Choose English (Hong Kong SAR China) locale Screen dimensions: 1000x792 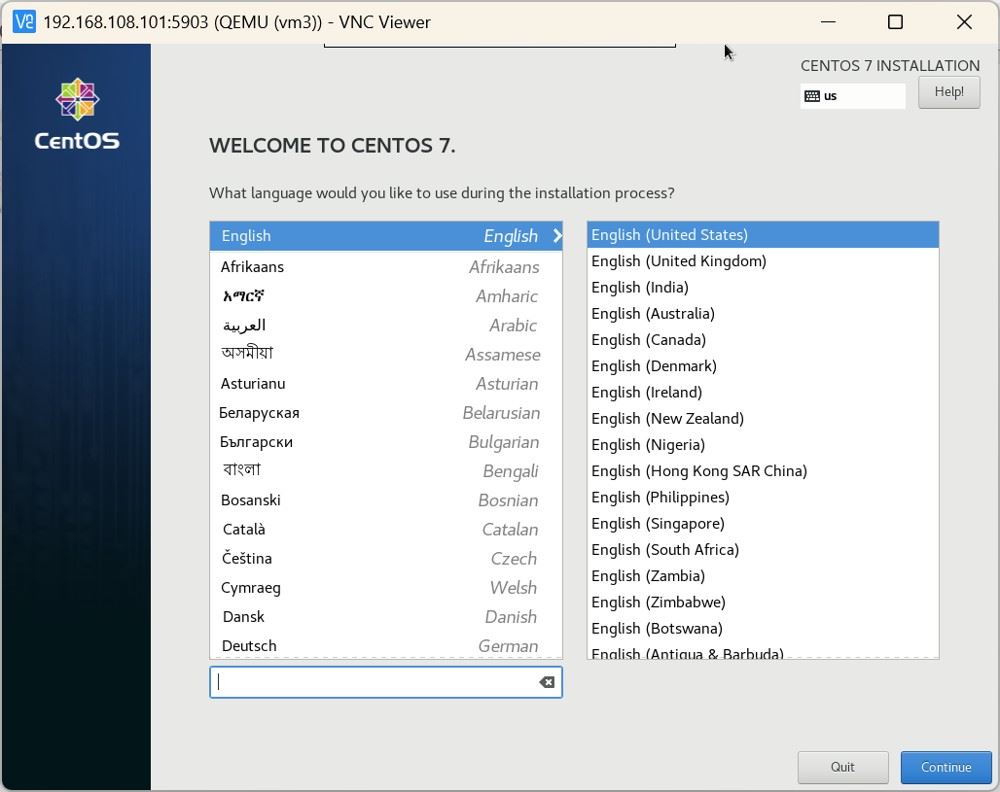pyautogui.click(x=763, y=471)
